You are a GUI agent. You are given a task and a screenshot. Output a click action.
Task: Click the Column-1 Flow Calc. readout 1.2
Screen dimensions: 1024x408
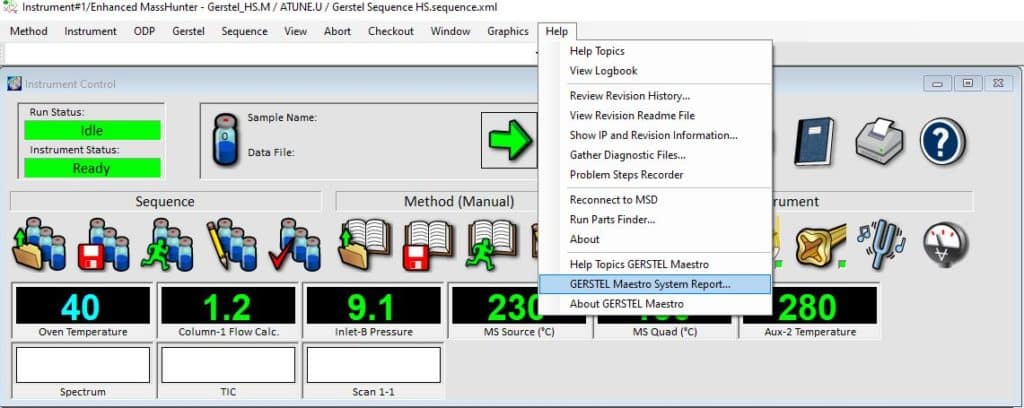pyautogui.click(x=229, y=306)
